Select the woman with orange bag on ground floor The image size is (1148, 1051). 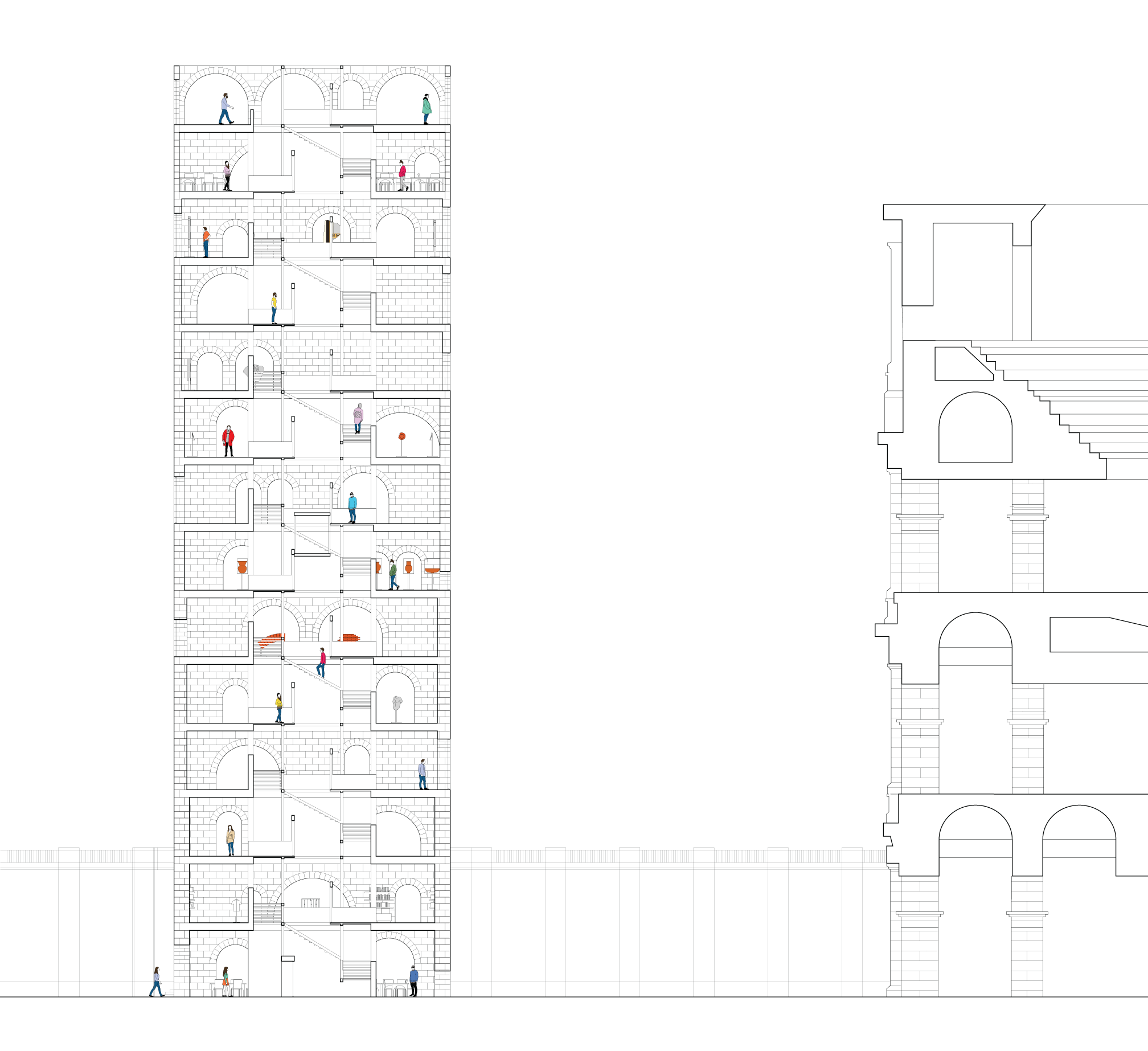click(226, 982)
